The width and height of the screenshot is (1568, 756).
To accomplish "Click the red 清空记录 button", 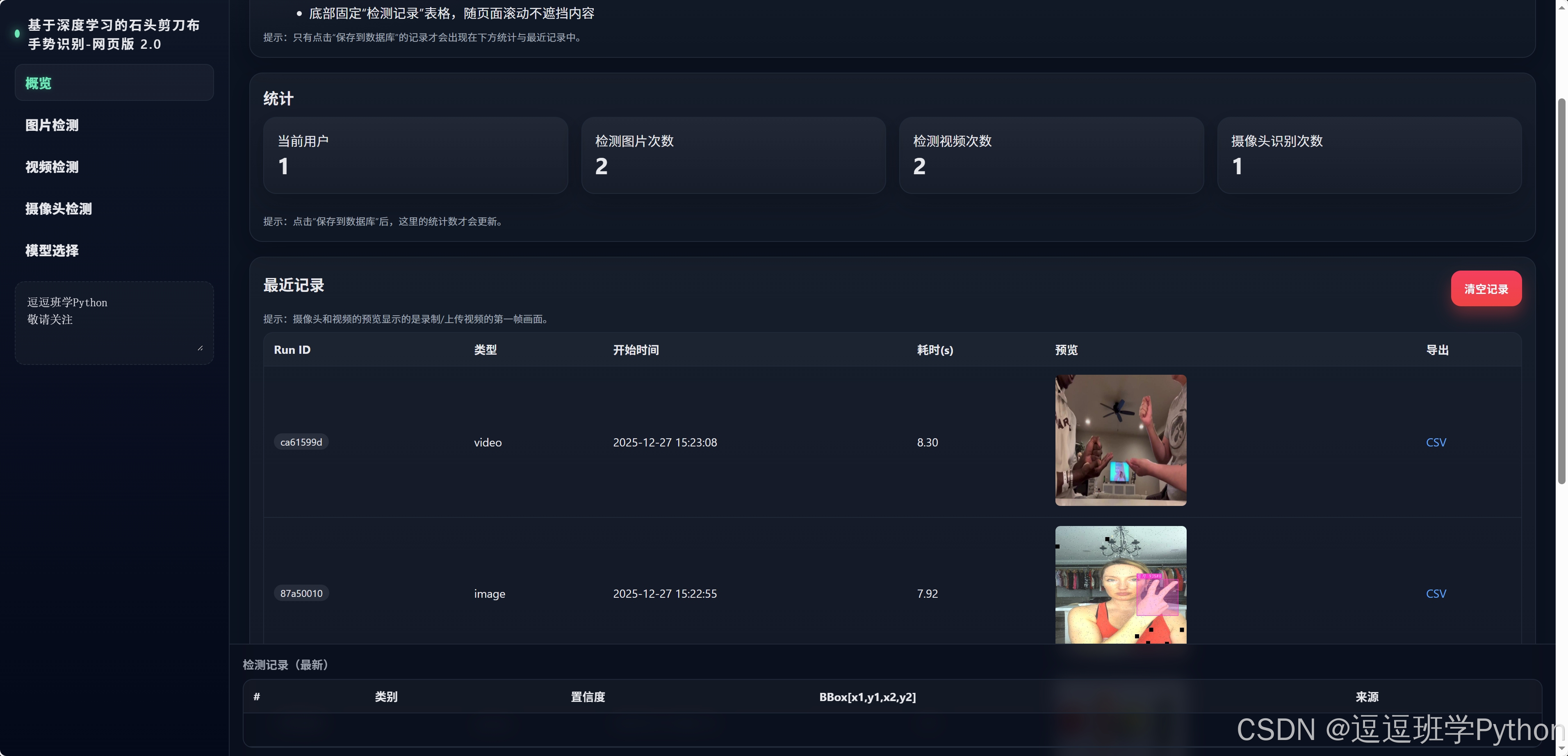I will [x=1486, y=289].
